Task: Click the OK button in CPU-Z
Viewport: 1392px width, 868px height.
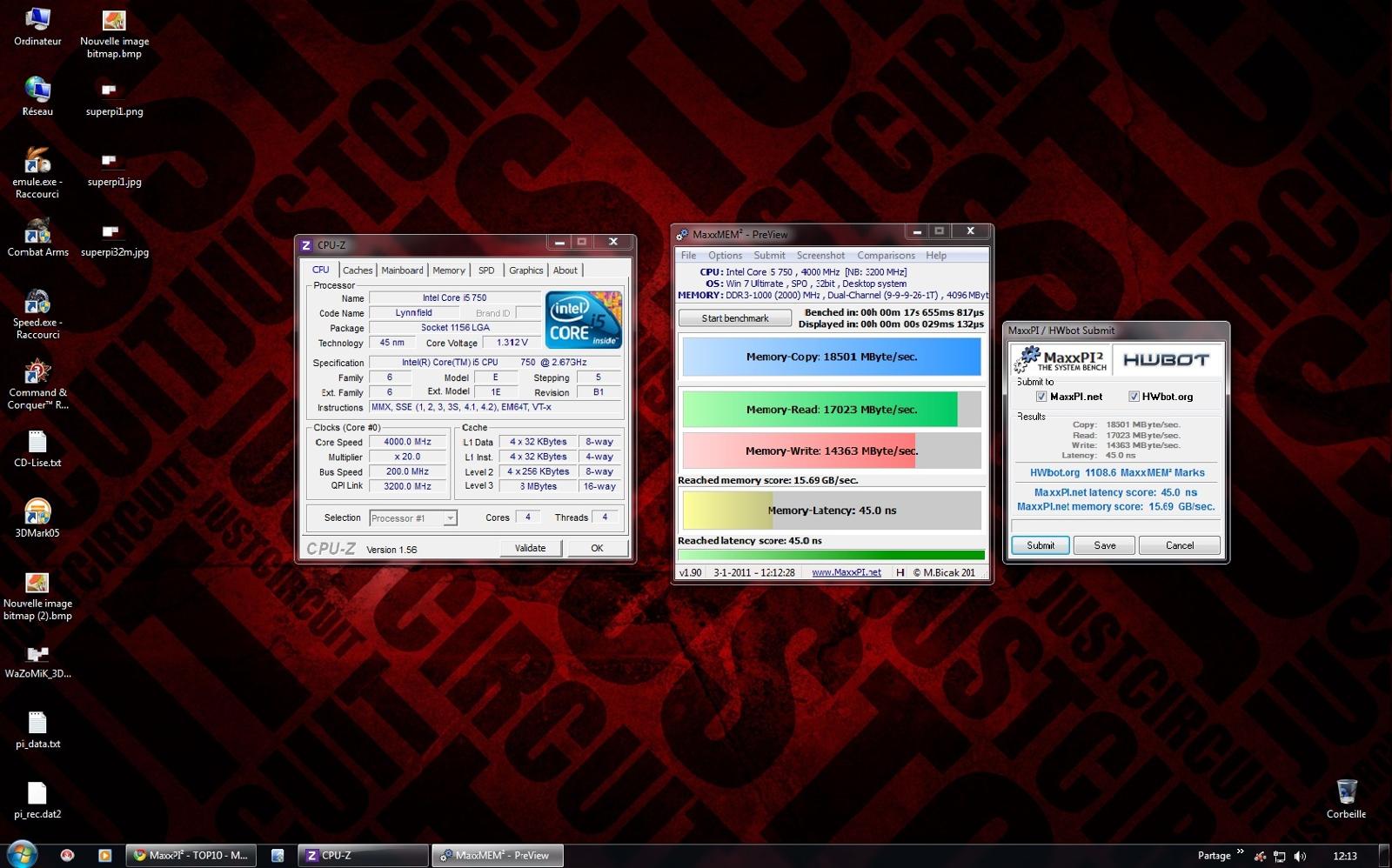Action: [x=597, y=548]
